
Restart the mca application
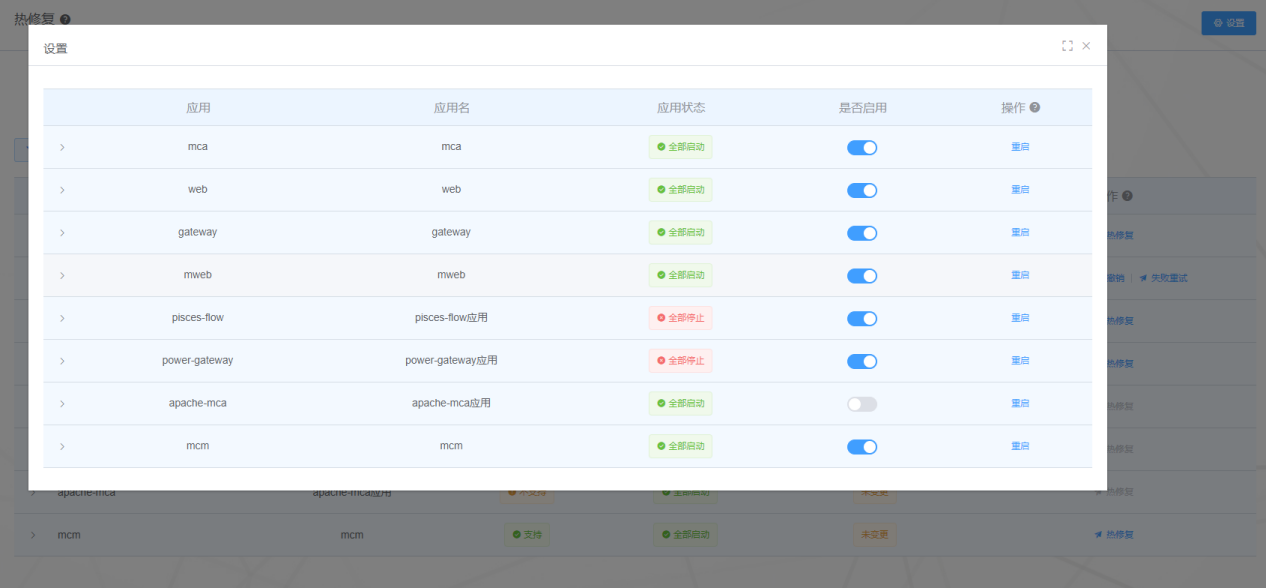coord(1020,147)
